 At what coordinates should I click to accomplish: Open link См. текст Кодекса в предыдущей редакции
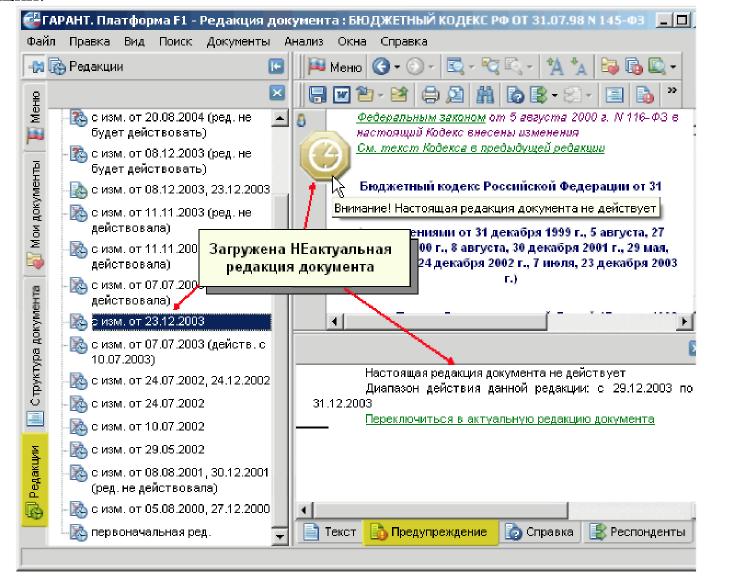point(481,148)
